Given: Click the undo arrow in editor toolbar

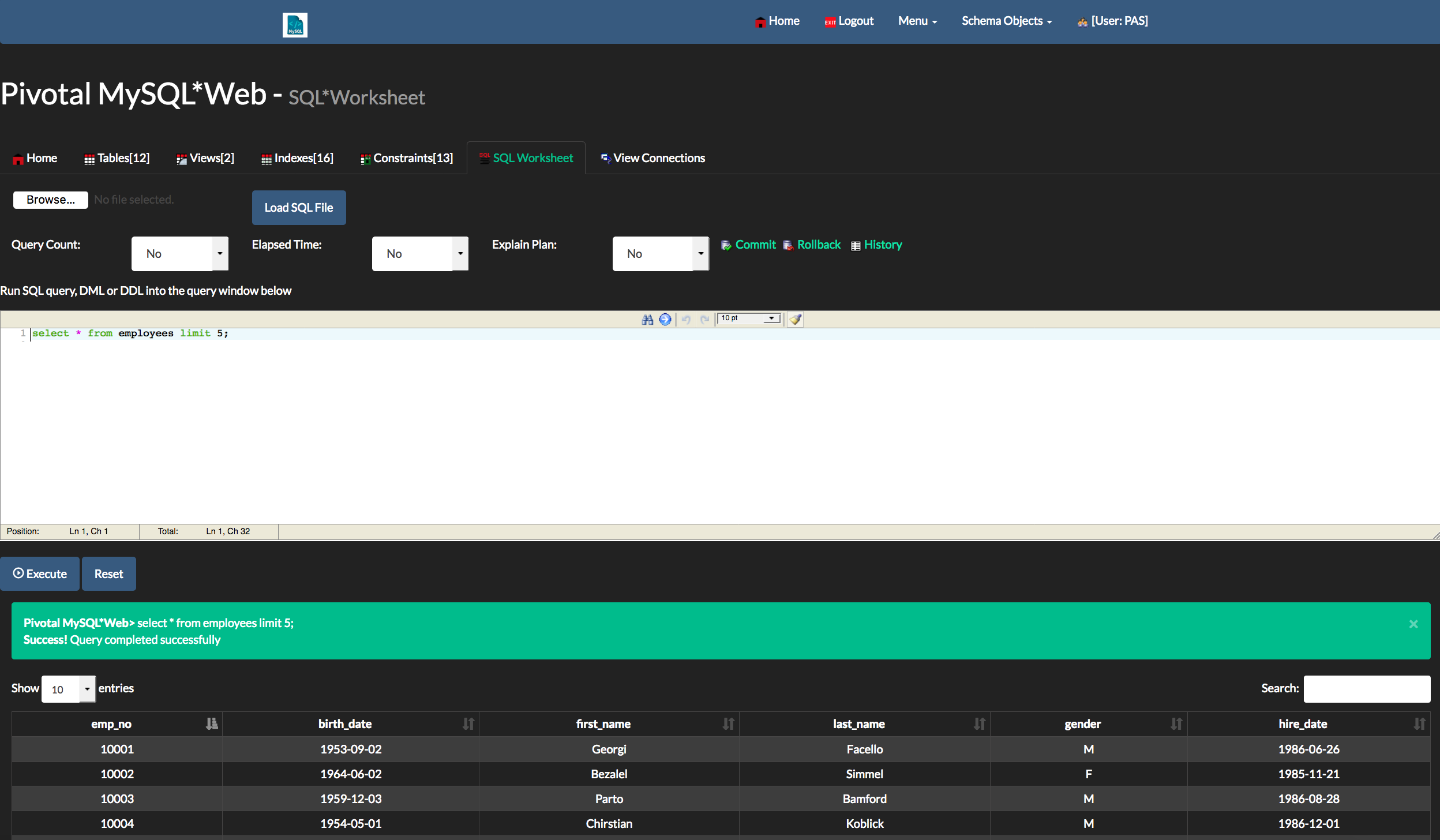Looking at the screenshot, I should tap(686, 319).
